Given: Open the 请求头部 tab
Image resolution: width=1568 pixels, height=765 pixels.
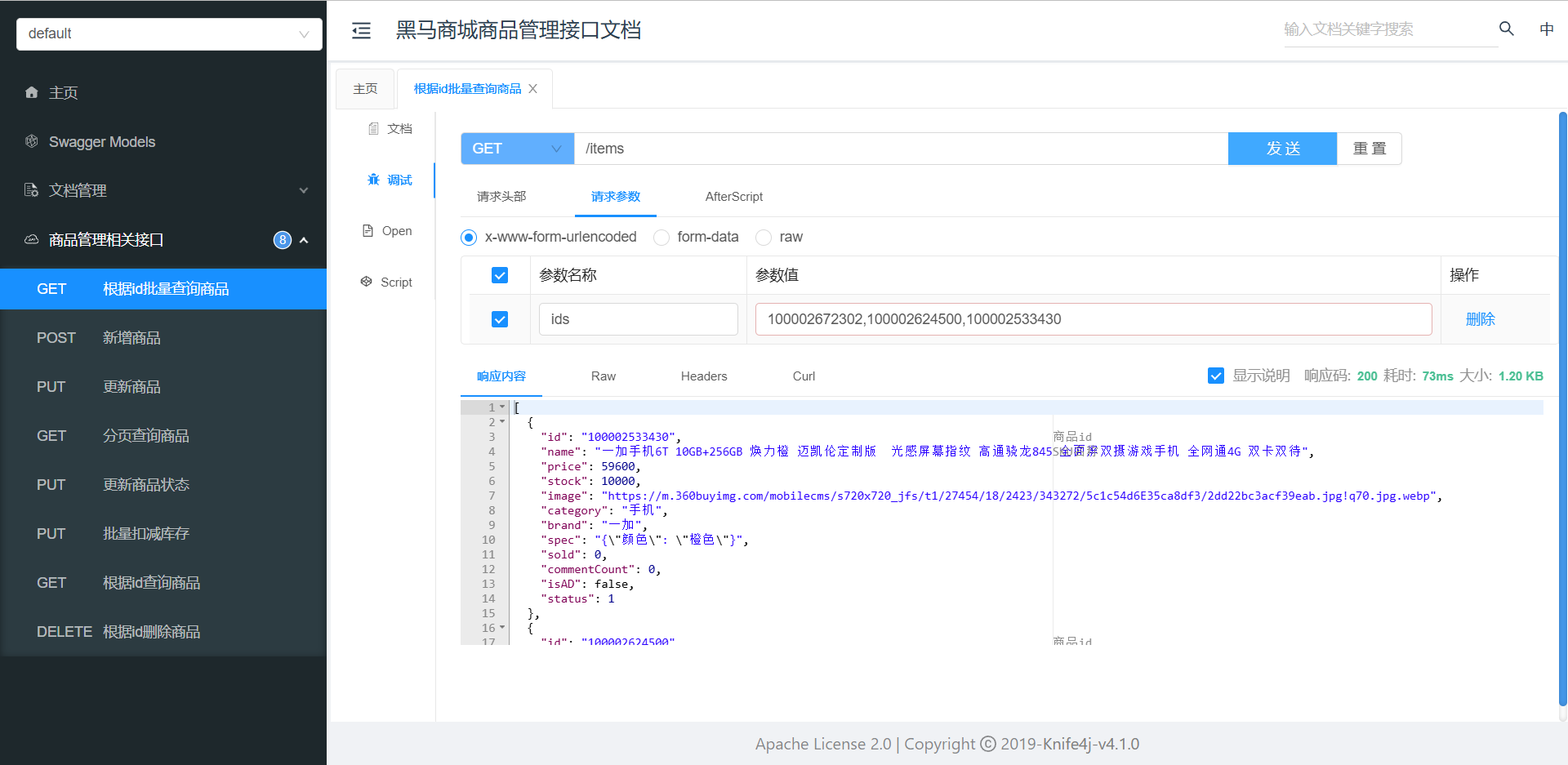Looking at the screenshot, I should (501, 197).
